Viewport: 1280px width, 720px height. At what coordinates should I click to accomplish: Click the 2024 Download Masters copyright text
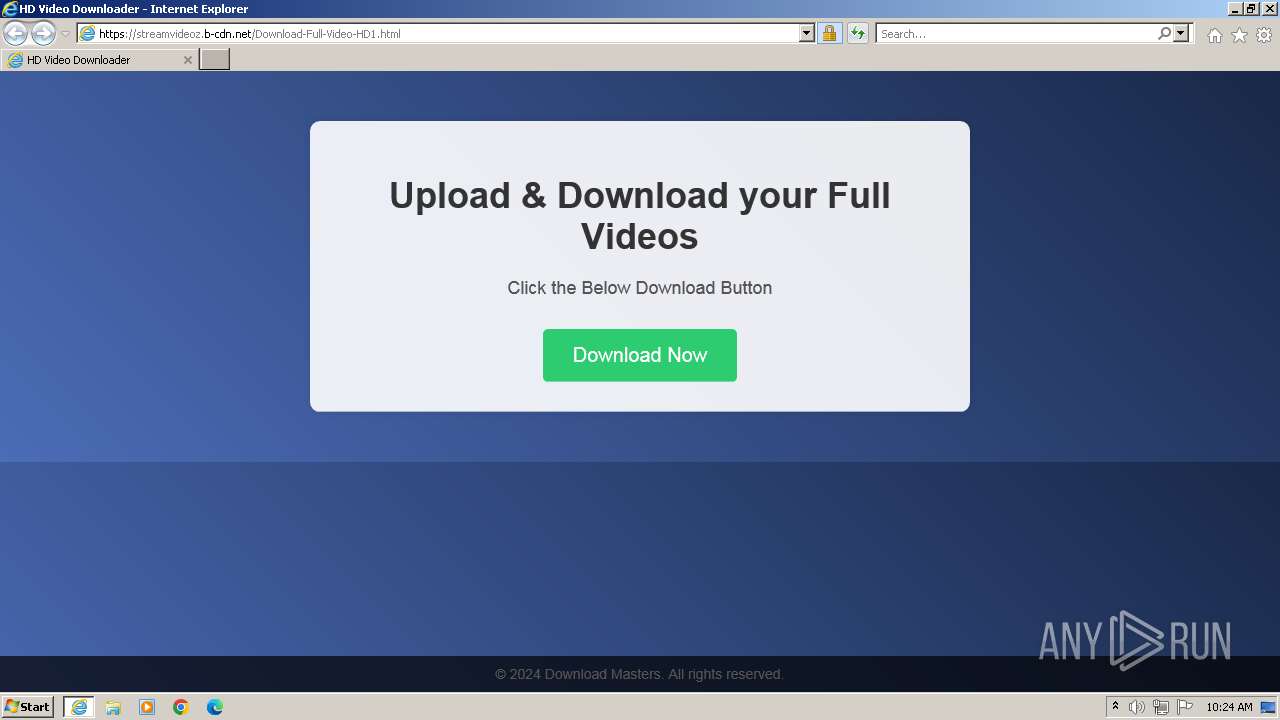point(639,674)
